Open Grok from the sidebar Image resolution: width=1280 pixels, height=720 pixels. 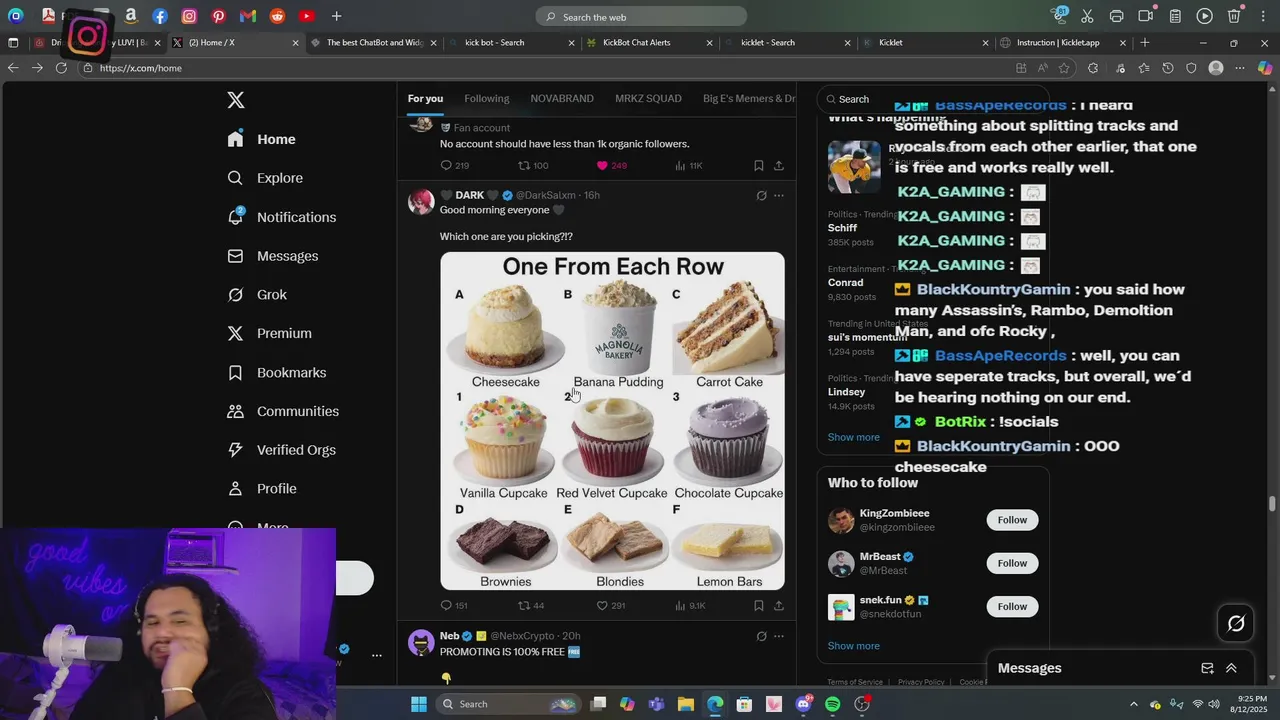tap(257, 295)
